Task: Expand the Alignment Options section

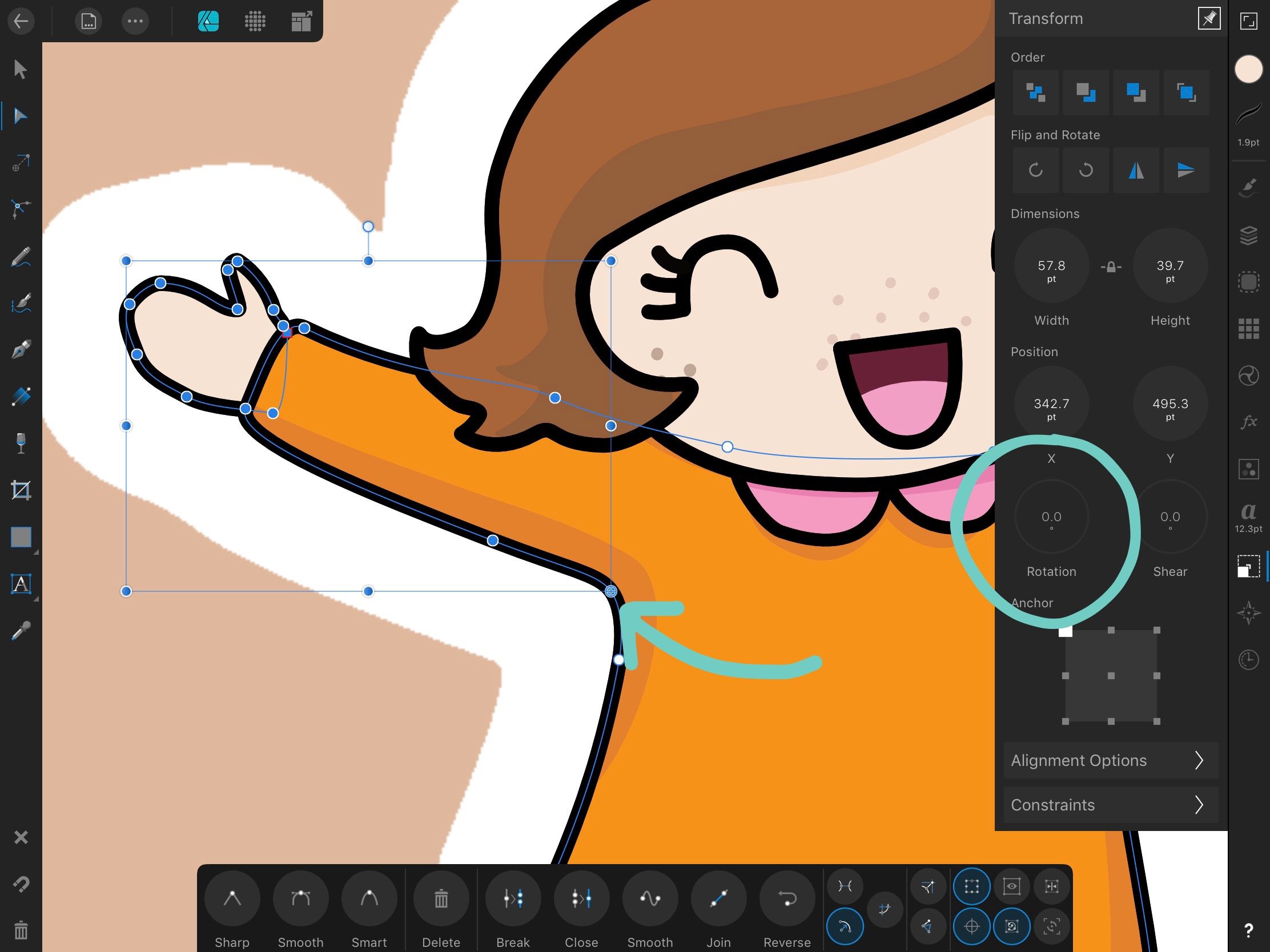Action: tap(1110, 760)
